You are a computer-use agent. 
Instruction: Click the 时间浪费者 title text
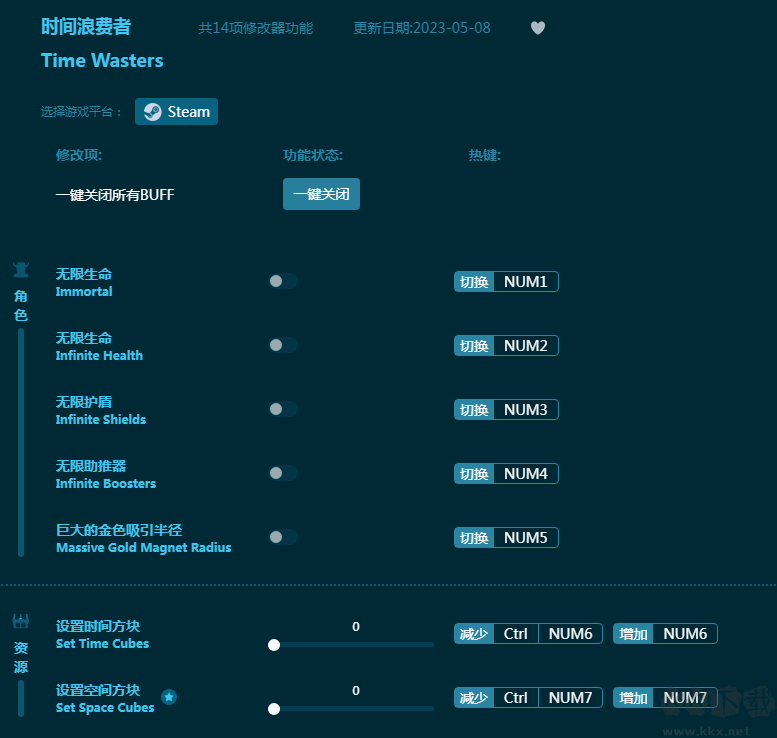pos(86,26)
